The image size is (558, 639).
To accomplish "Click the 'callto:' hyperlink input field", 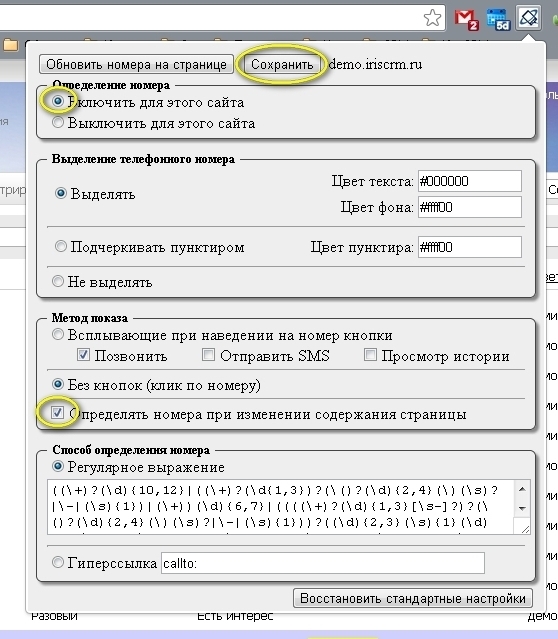I will coord(323,563).
